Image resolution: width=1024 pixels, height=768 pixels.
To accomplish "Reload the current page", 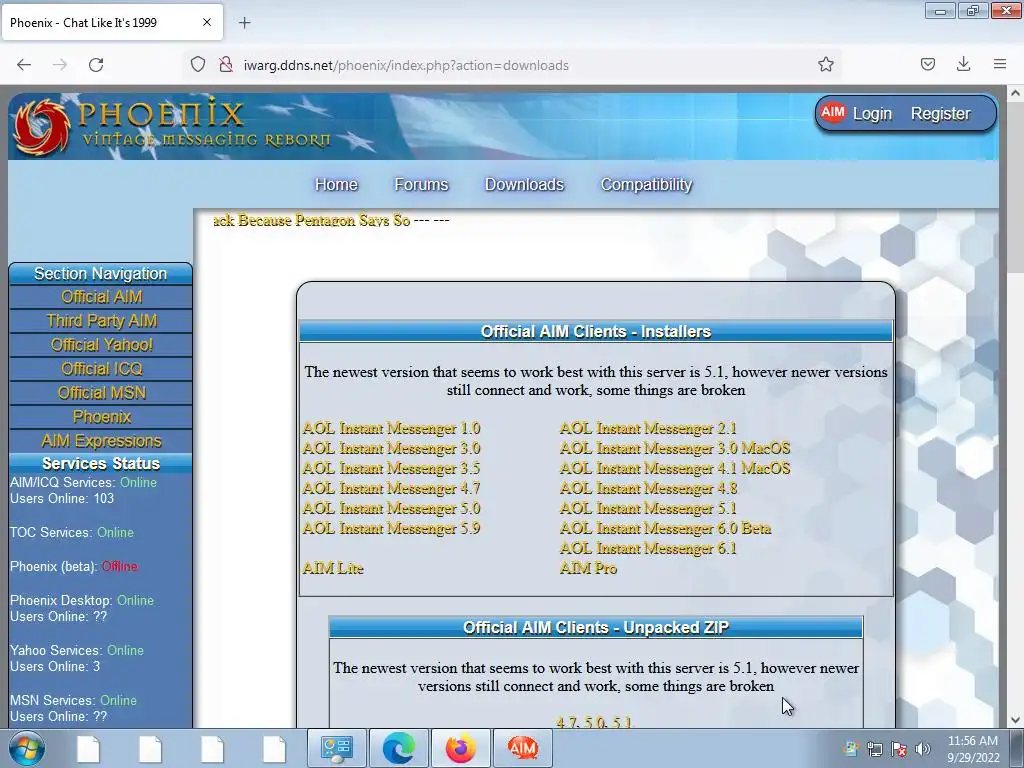I will tap(96, 65).
